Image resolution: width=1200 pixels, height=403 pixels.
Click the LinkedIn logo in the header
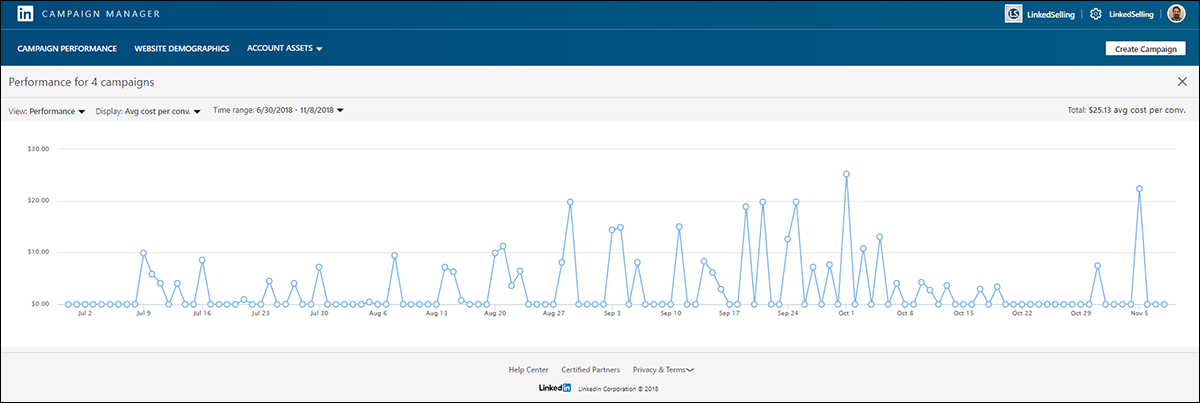(x=25, y=14)
